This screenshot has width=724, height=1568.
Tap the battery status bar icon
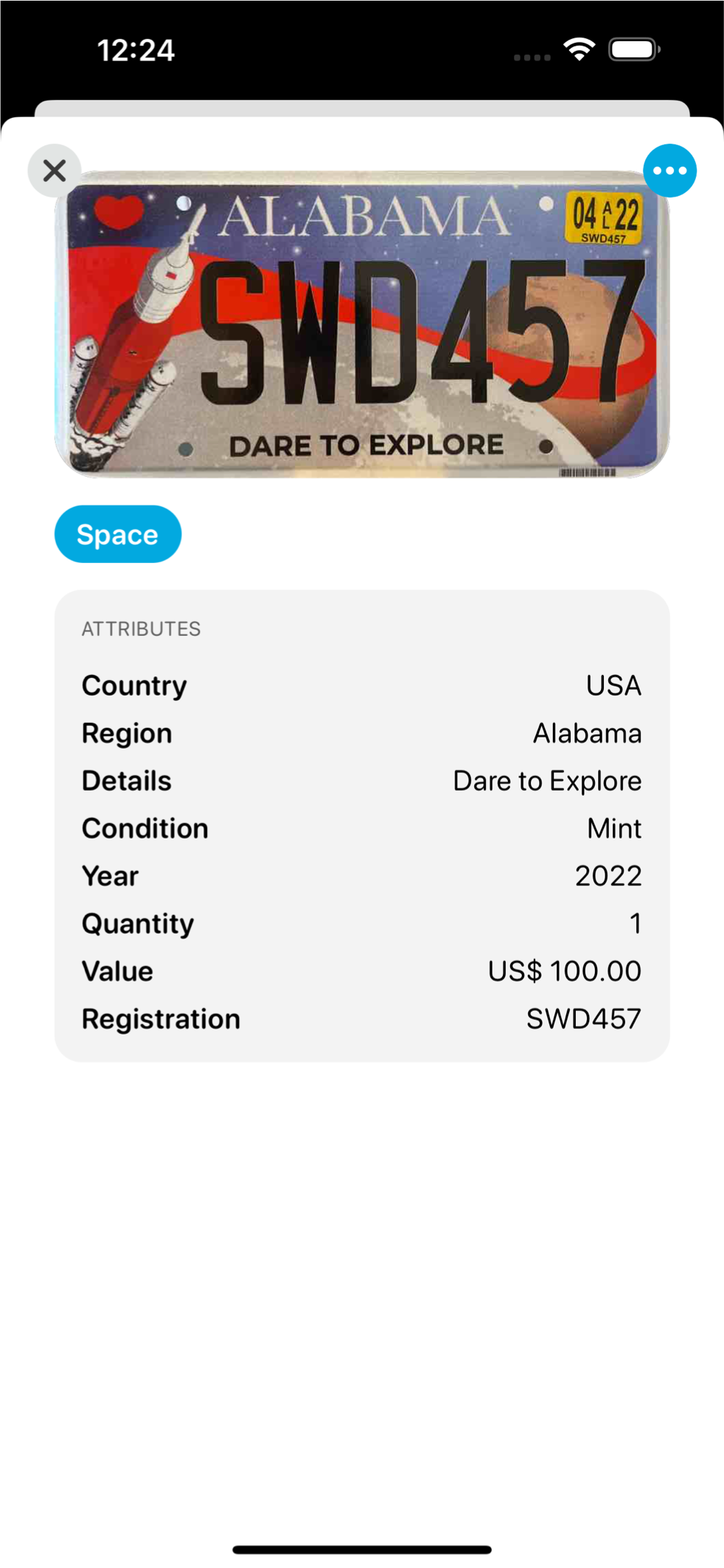[x=633, y=50]
